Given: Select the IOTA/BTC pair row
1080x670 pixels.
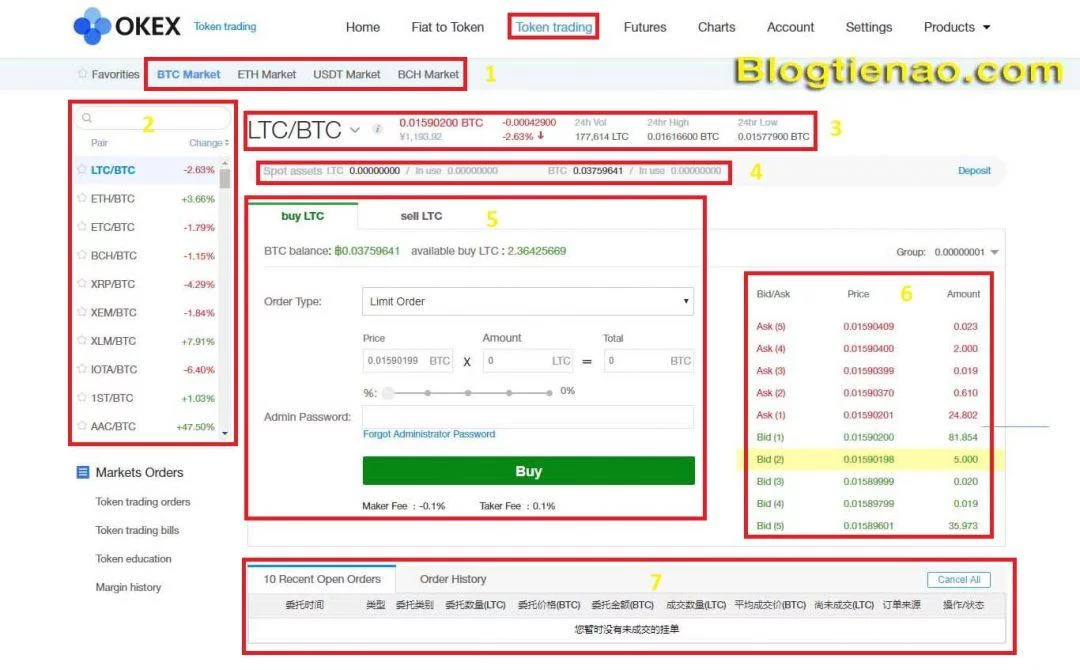Looking at the screenshot, I should click(146, 370).
